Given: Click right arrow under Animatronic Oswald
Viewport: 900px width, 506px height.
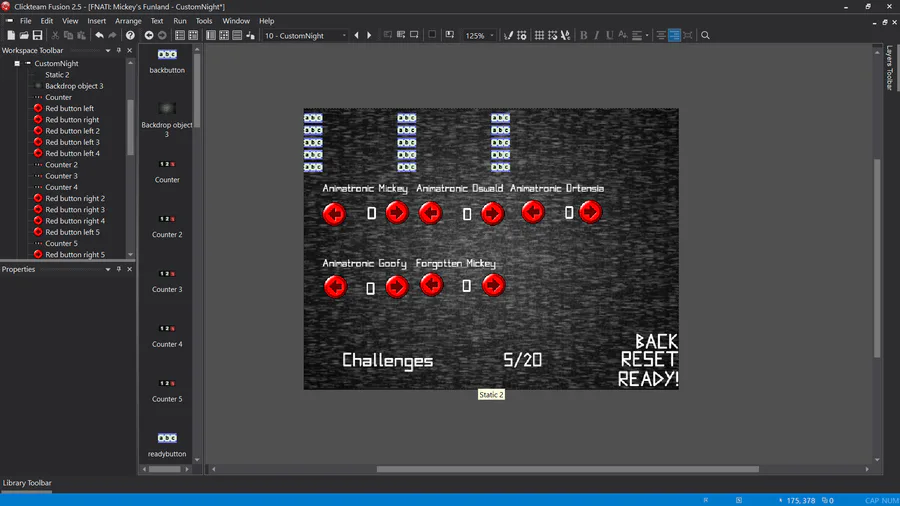Looking at the screenshot, I should coord(492,213).
